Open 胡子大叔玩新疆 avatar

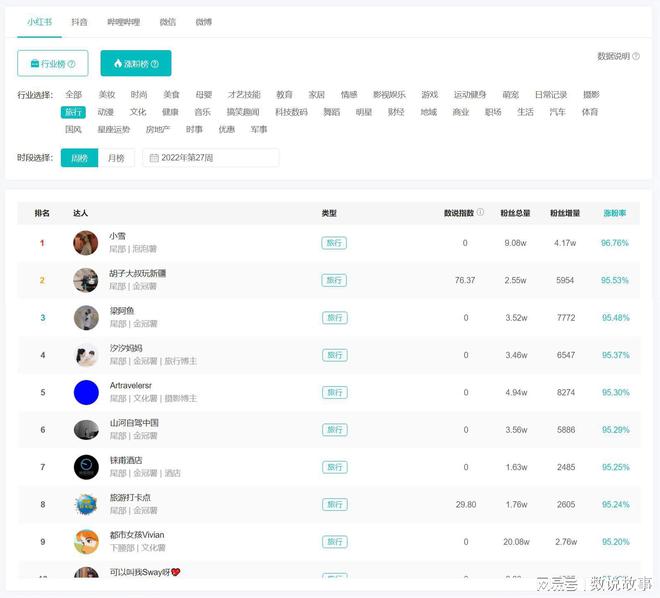coord(85,280)
